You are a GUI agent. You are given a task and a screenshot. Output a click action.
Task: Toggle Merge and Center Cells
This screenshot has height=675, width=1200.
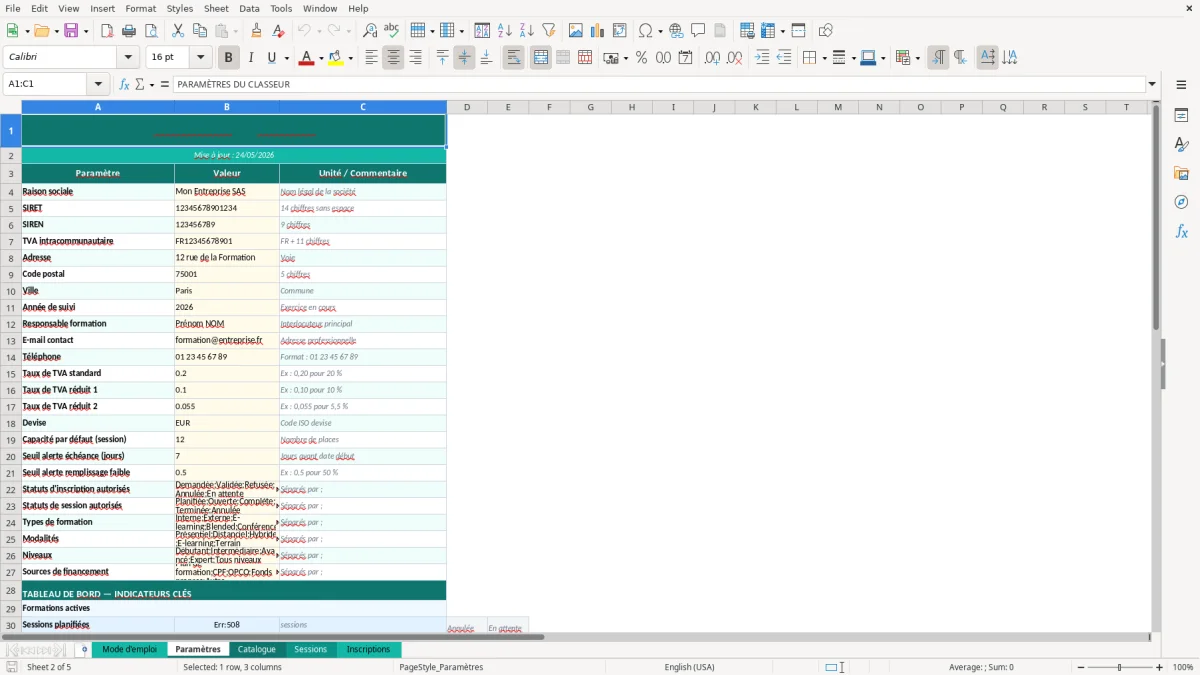[x=540, y=58]
